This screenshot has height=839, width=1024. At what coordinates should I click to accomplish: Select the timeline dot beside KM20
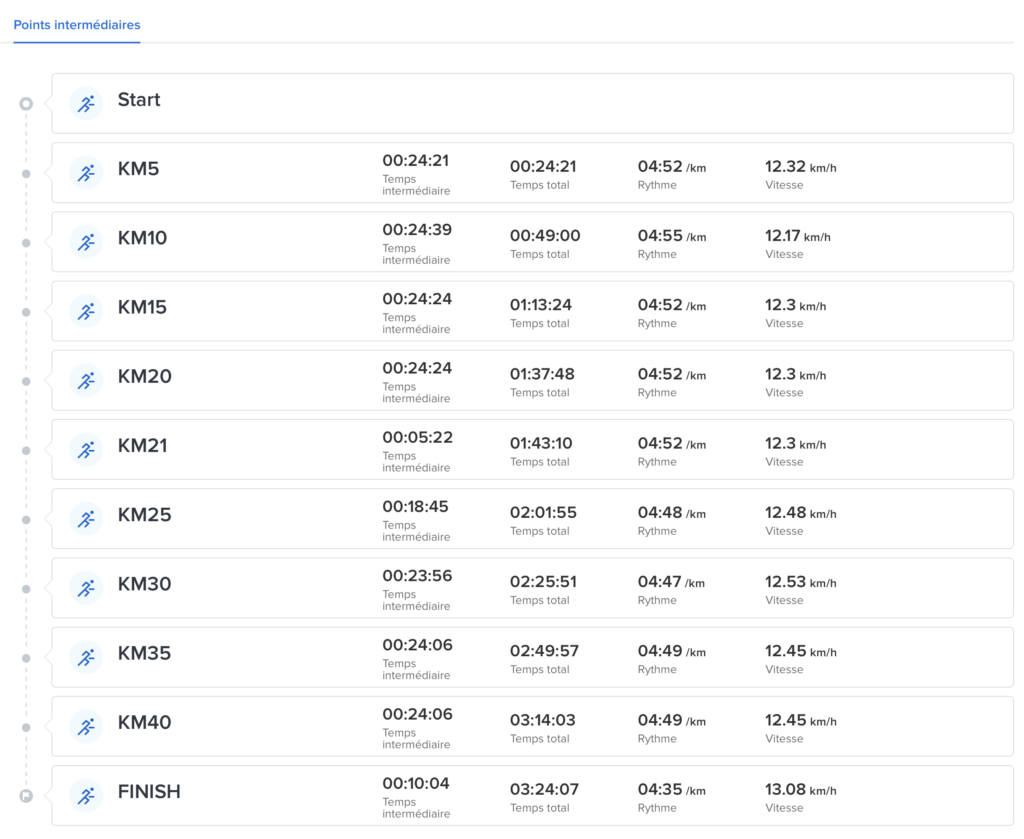point(26,381)
